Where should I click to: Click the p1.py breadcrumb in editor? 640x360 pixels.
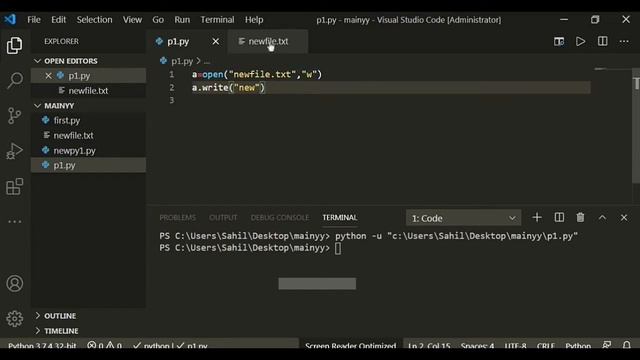point(182,61)
